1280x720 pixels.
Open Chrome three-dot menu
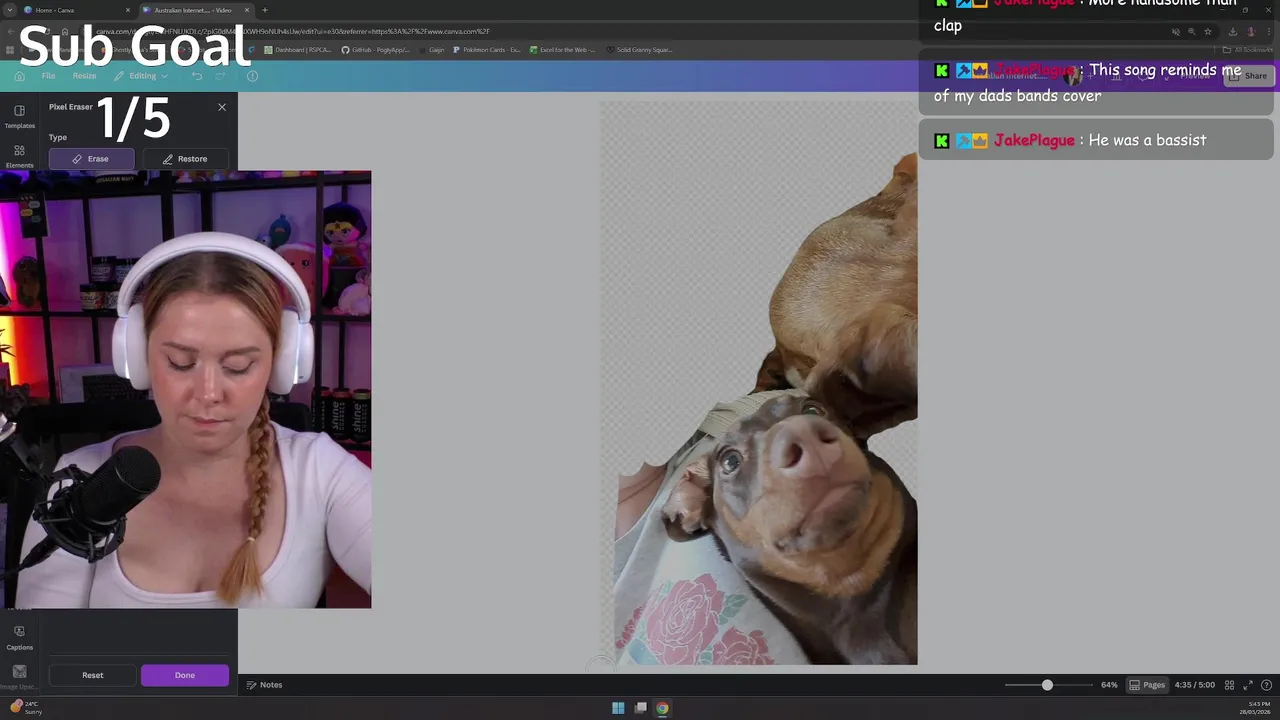coord(1268,31)
